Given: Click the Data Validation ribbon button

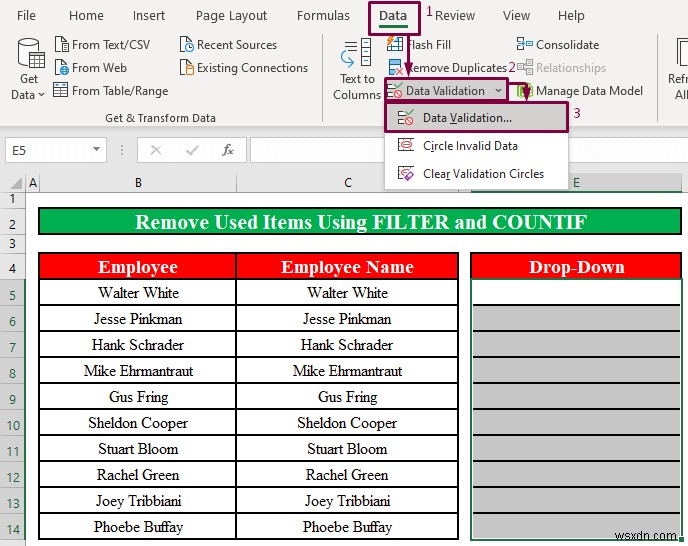Looking at the screenshot, I should tap(439, 91).
